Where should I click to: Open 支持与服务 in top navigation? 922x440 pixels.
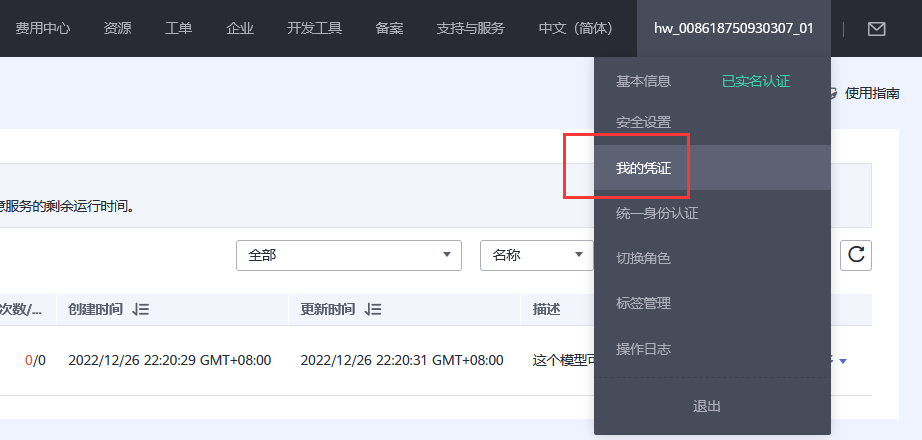click(x=470, y=28)
